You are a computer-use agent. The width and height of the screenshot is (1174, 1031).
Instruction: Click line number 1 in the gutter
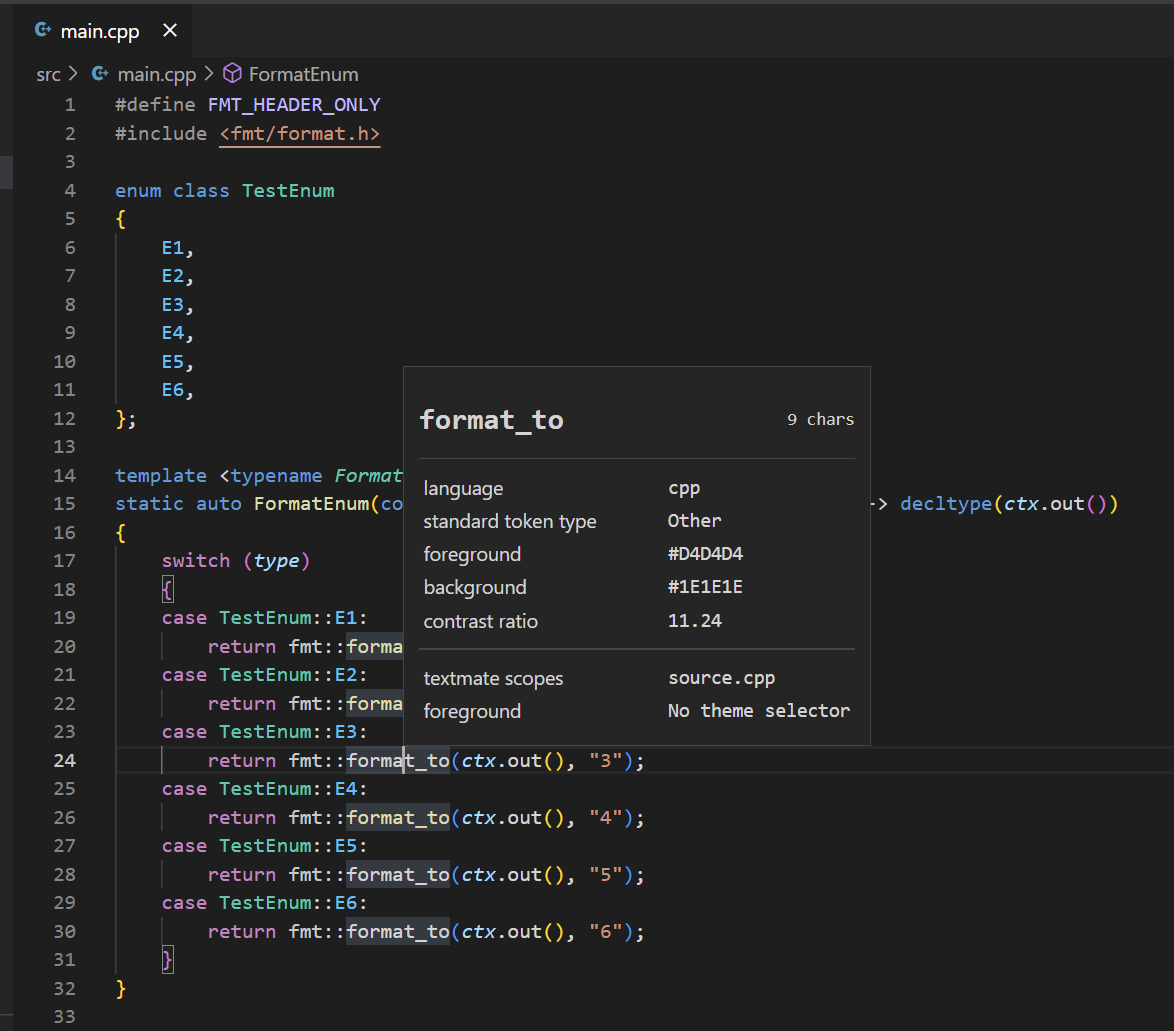pyautogui.click(x=70, y=105)
